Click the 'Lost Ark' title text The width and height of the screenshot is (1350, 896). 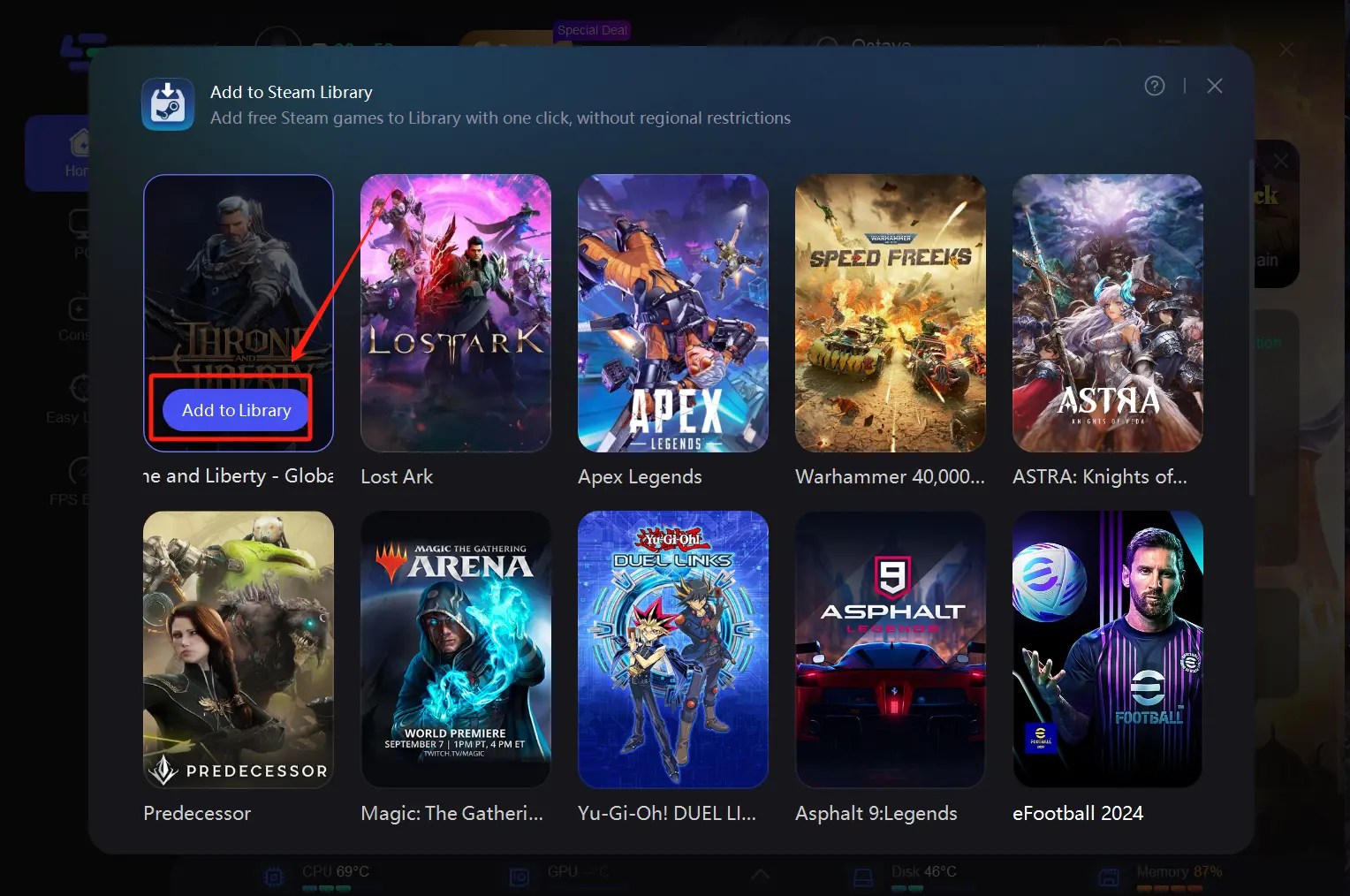point(397,476)
